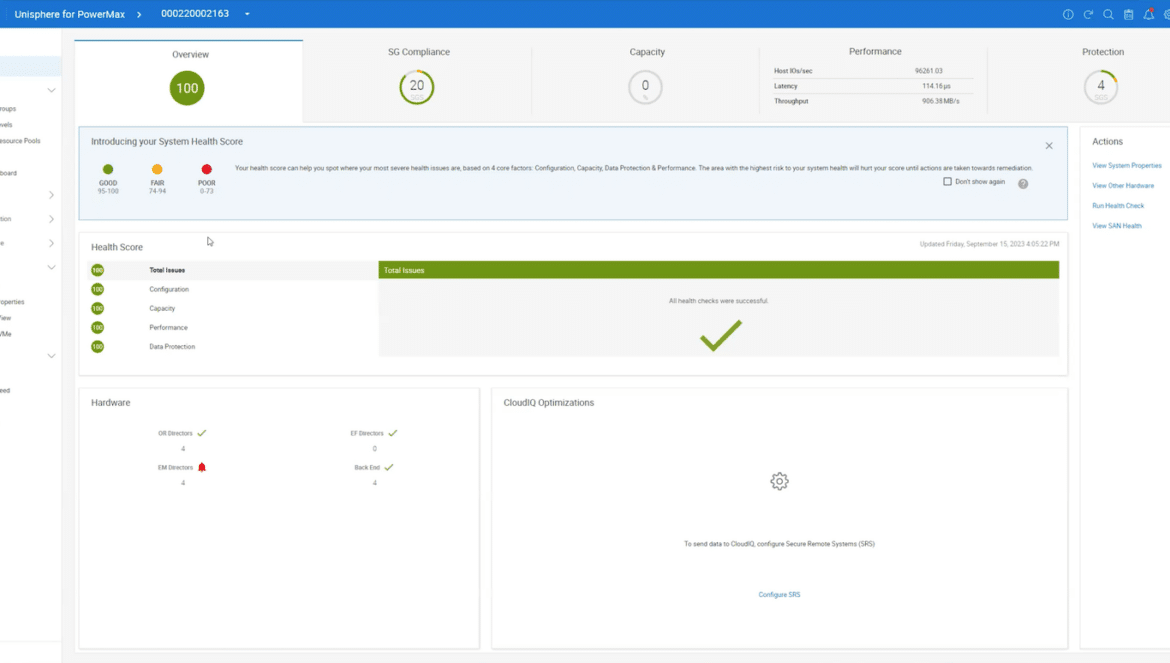The width and height of the screenshot is (1170, 663).
Task: Click the green Total Issues header bar
Action: click(x=719, y=270)
